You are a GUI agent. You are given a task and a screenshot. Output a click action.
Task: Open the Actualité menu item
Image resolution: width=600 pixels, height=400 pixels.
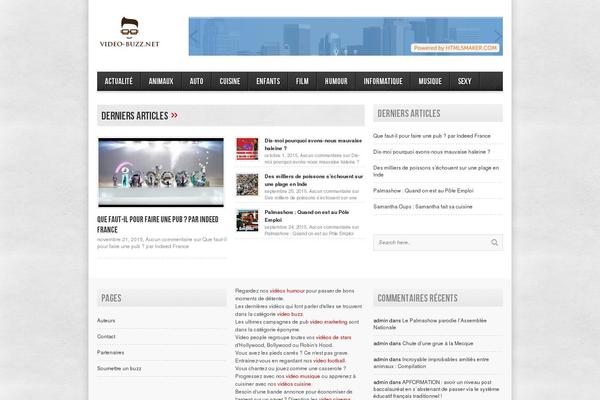(119, 81)
